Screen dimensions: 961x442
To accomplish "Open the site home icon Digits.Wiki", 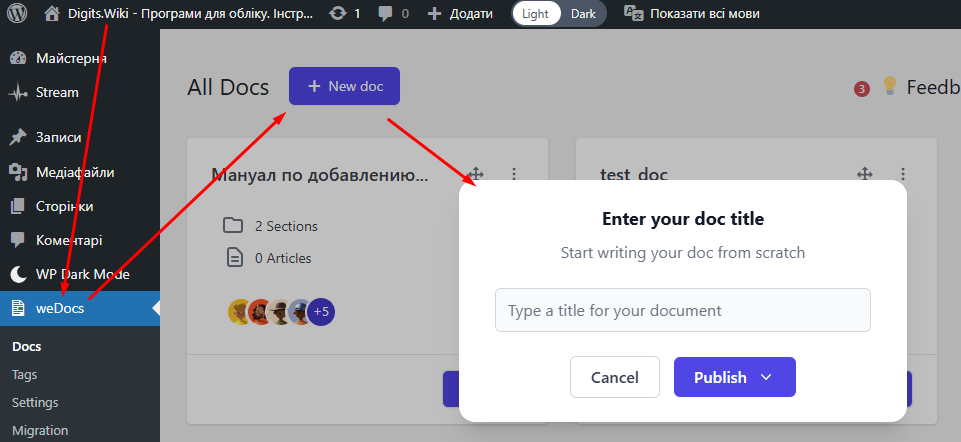I will pos(52,13).
